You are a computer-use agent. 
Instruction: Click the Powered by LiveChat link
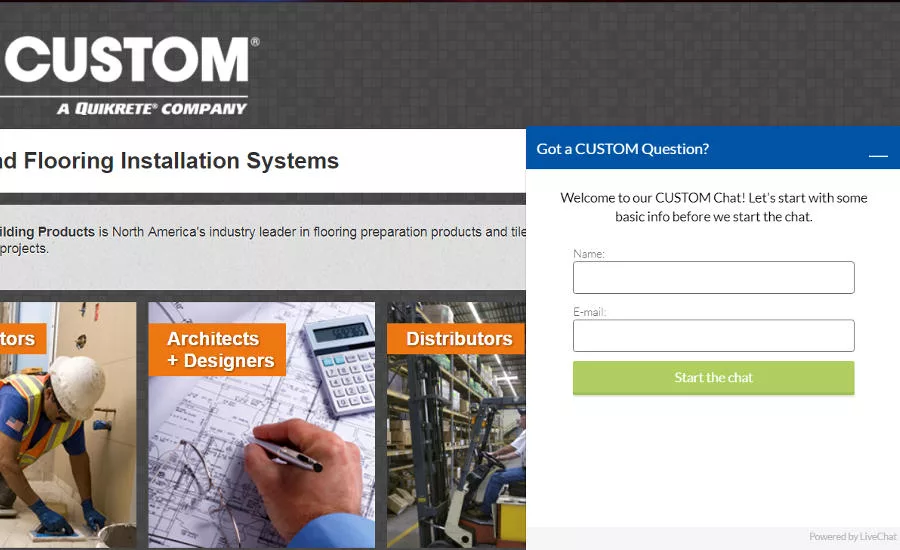[x=852, y=536]
